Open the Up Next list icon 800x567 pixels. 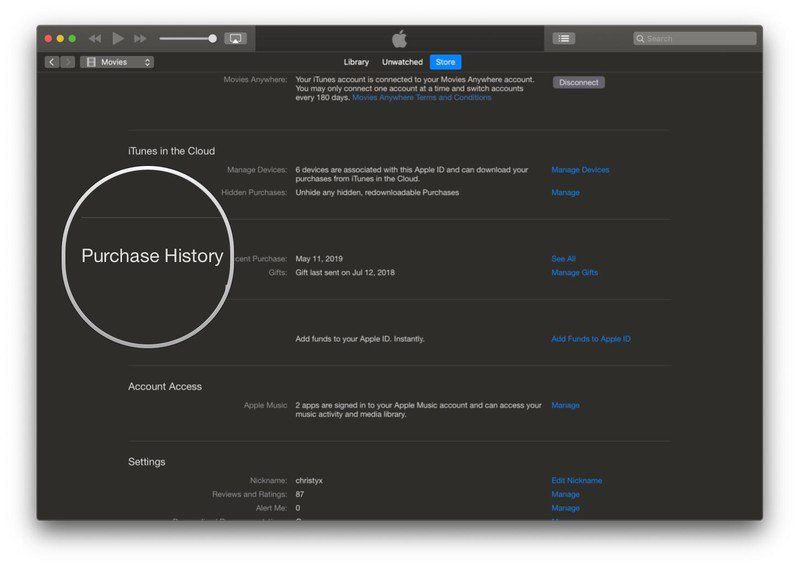(563, 38)
